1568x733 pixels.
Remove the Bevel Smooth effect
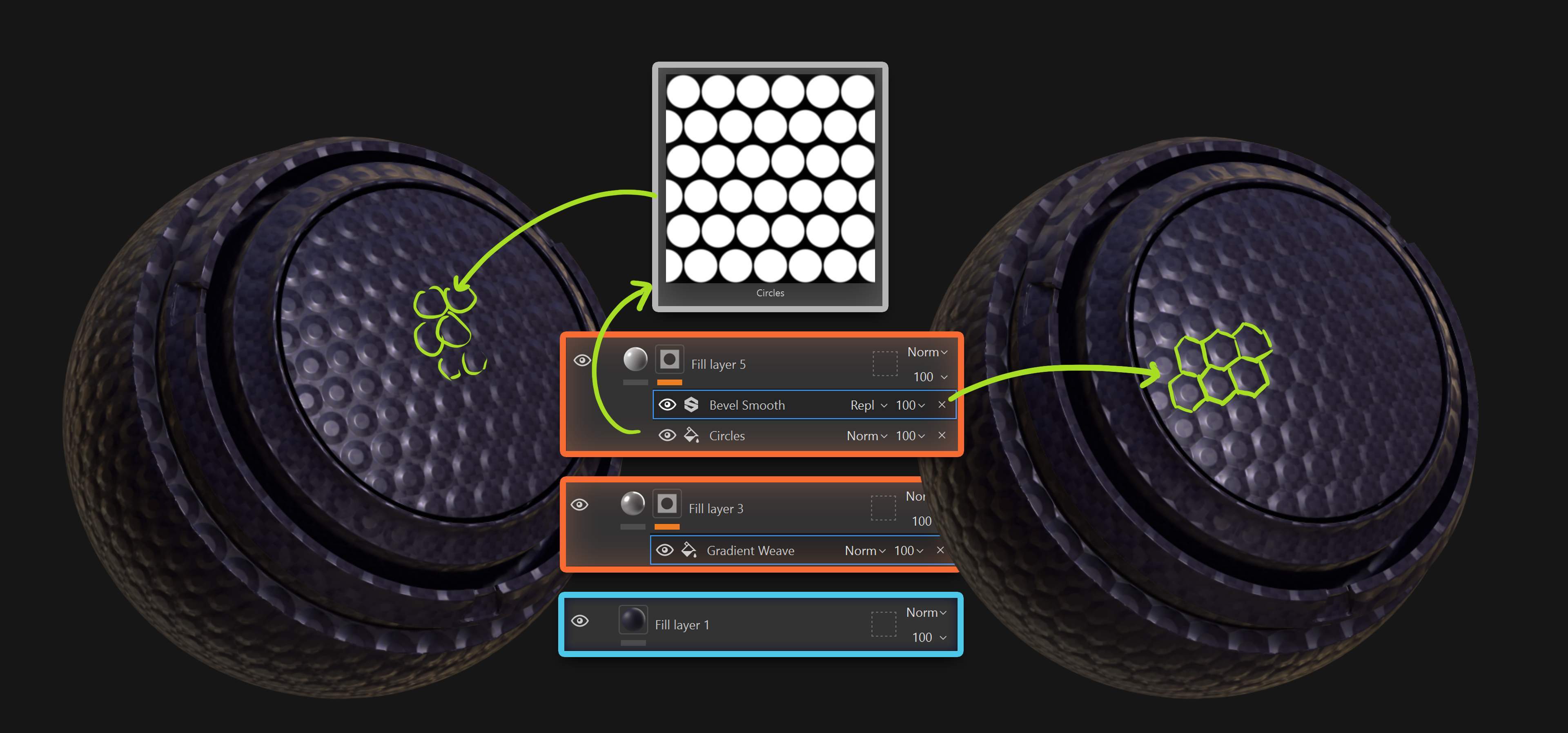[x=942, y=404]
